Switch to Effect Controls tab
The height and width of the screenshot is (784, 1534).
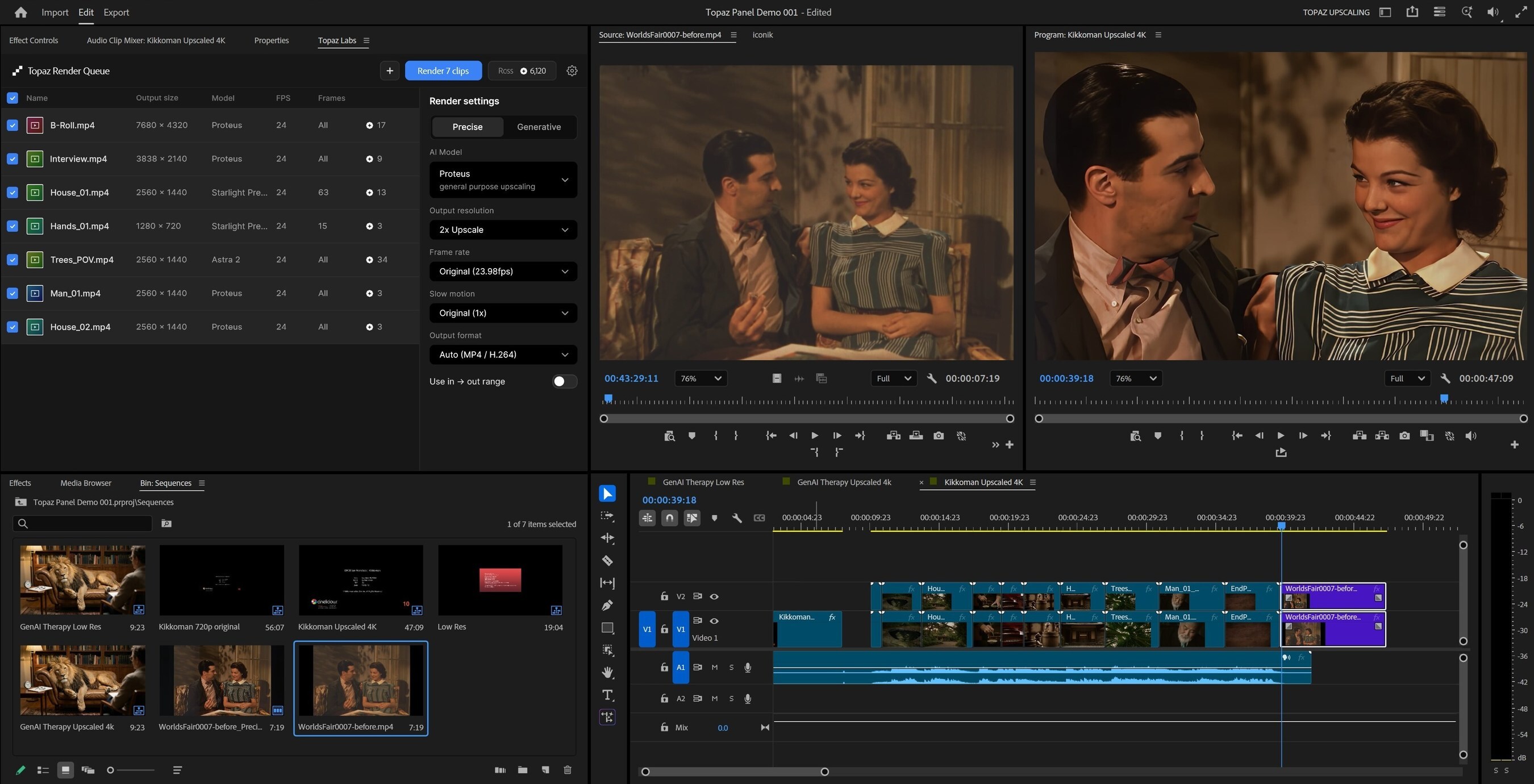pyautogui.click(x=34, y=40)
